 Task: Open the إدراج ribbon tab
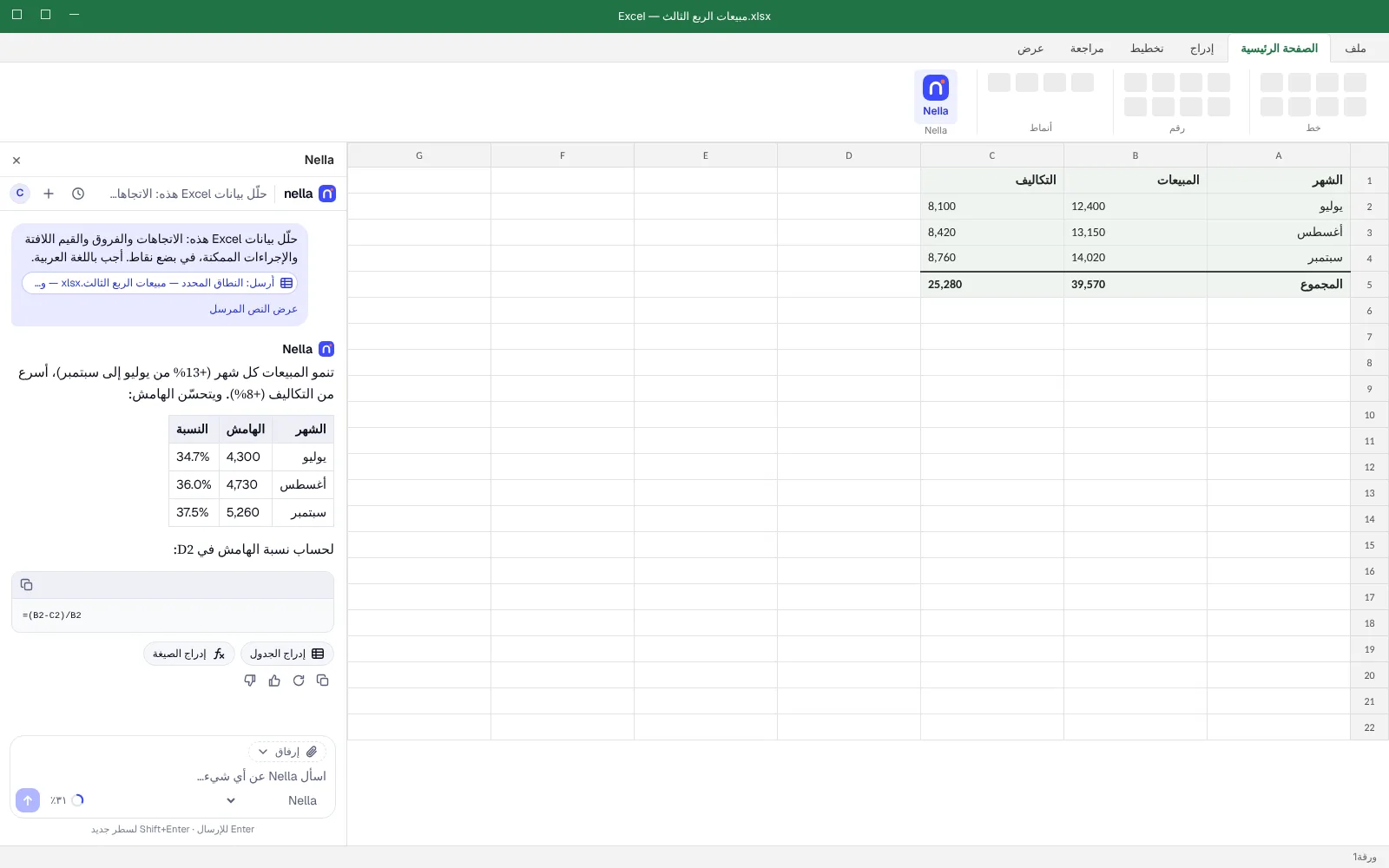click(x=1201, y=49)
